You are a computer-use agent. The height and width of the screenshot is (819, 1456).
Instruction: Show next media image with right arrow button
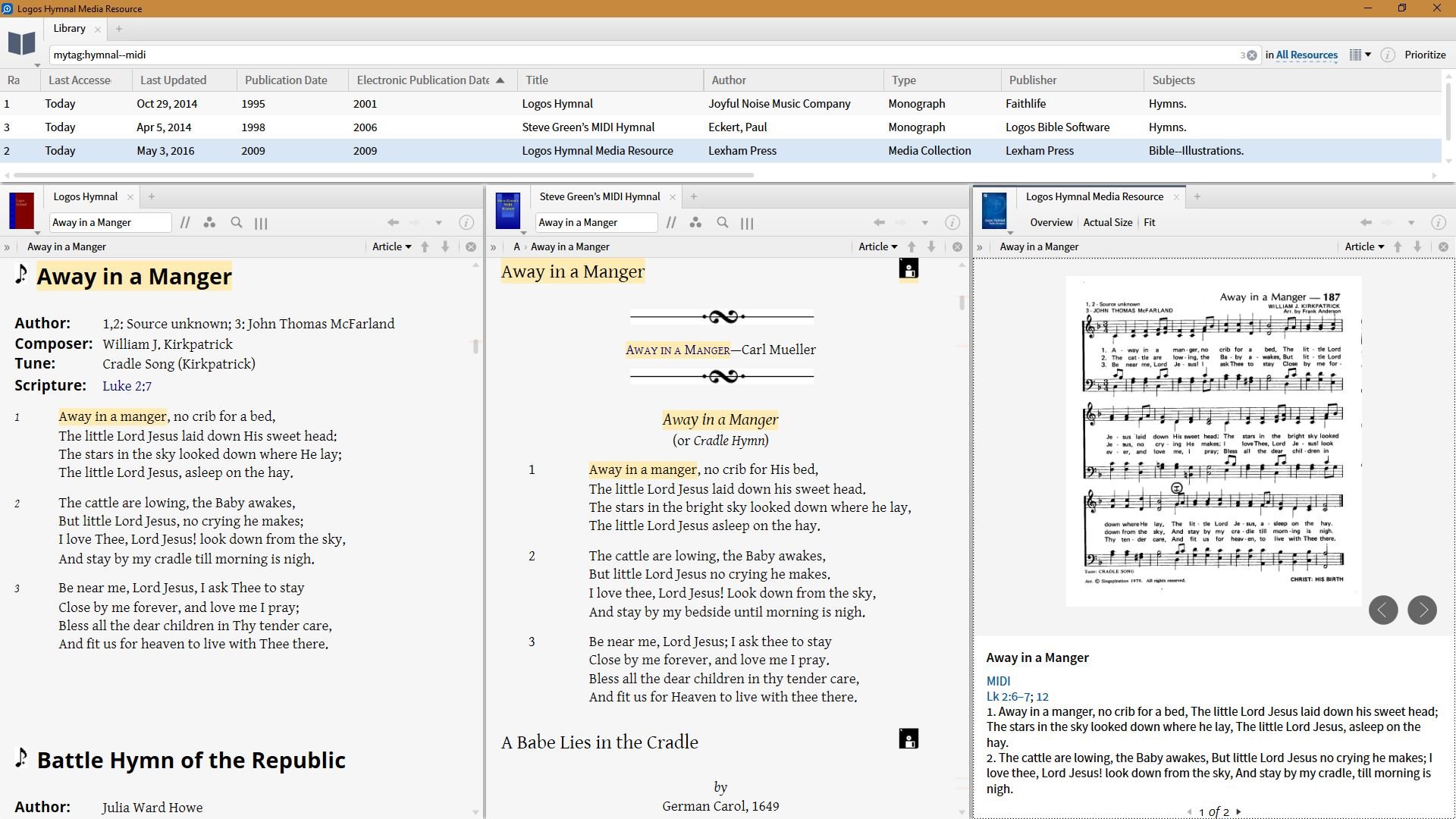(1422, 610)
